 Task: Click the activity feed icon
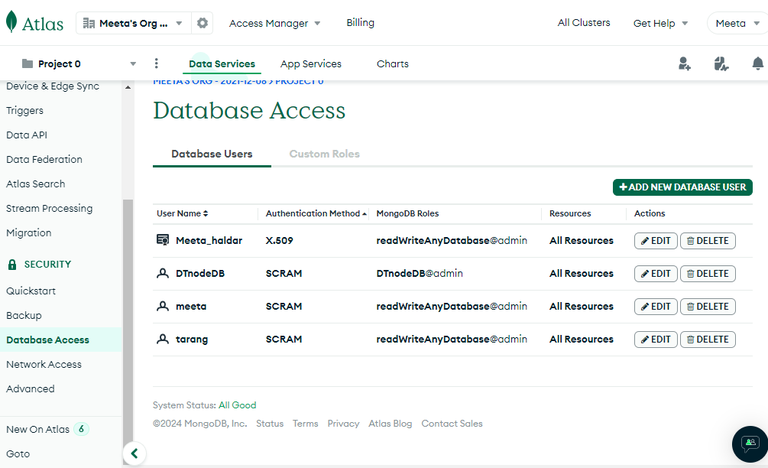click(x=721, y=64)
